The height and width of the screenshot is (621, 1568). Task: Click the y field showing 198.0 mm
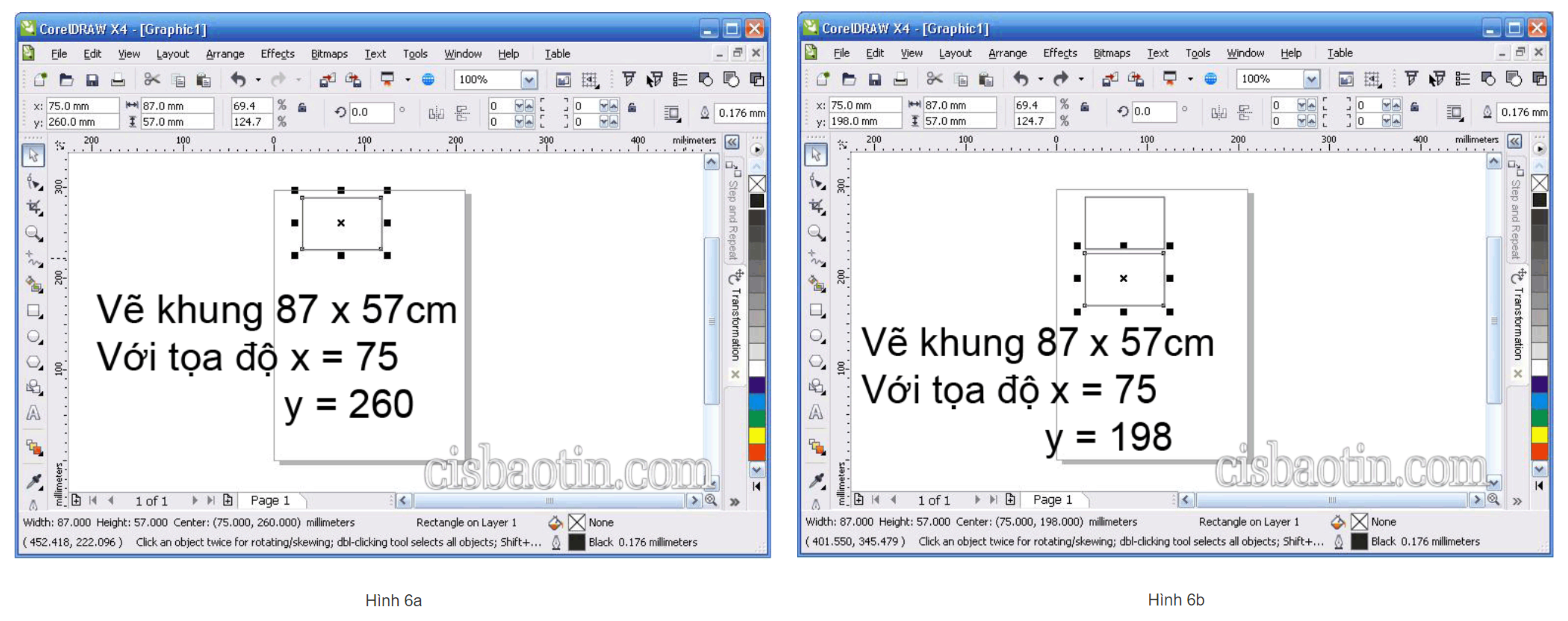coord(865,122)
